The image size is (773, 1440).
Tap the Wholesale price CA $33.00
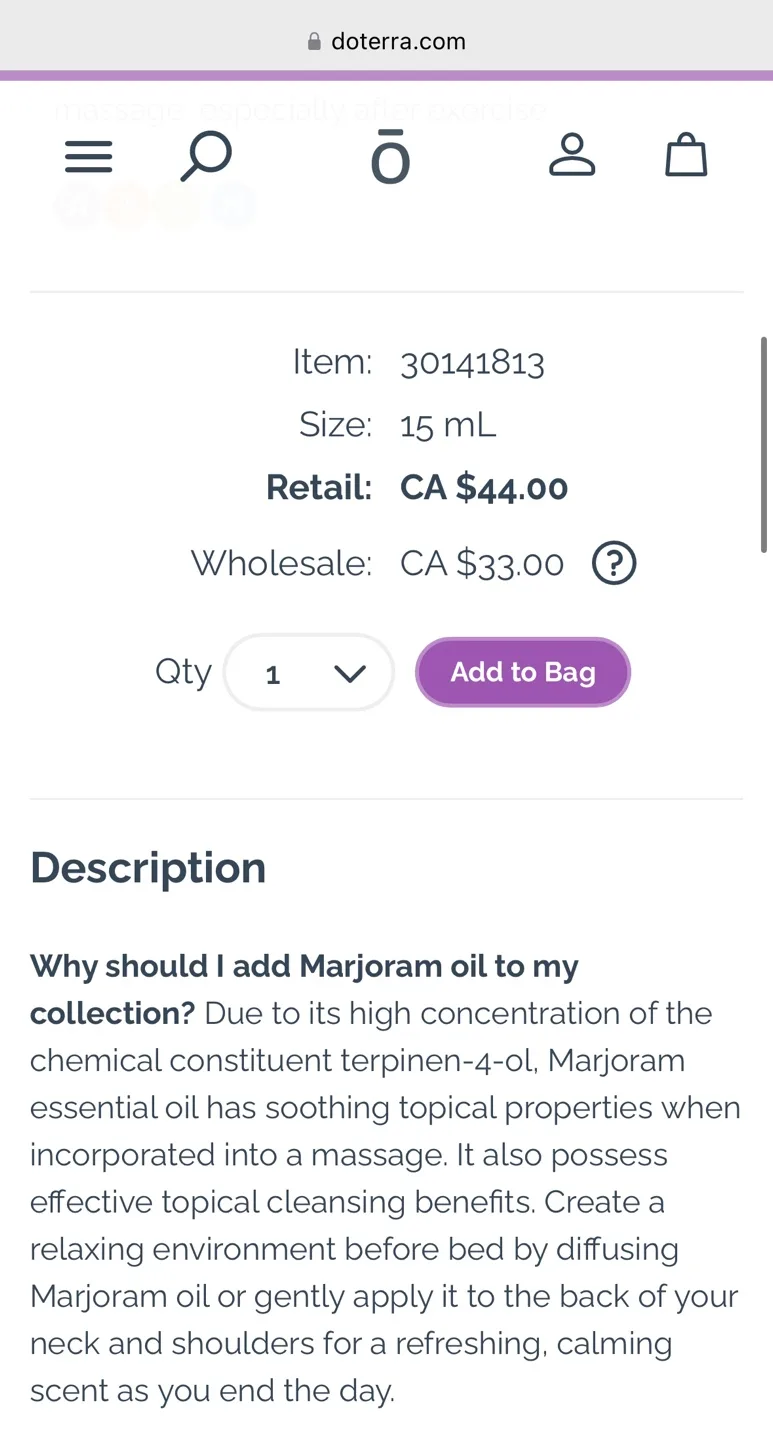click(x=481, y=563)
